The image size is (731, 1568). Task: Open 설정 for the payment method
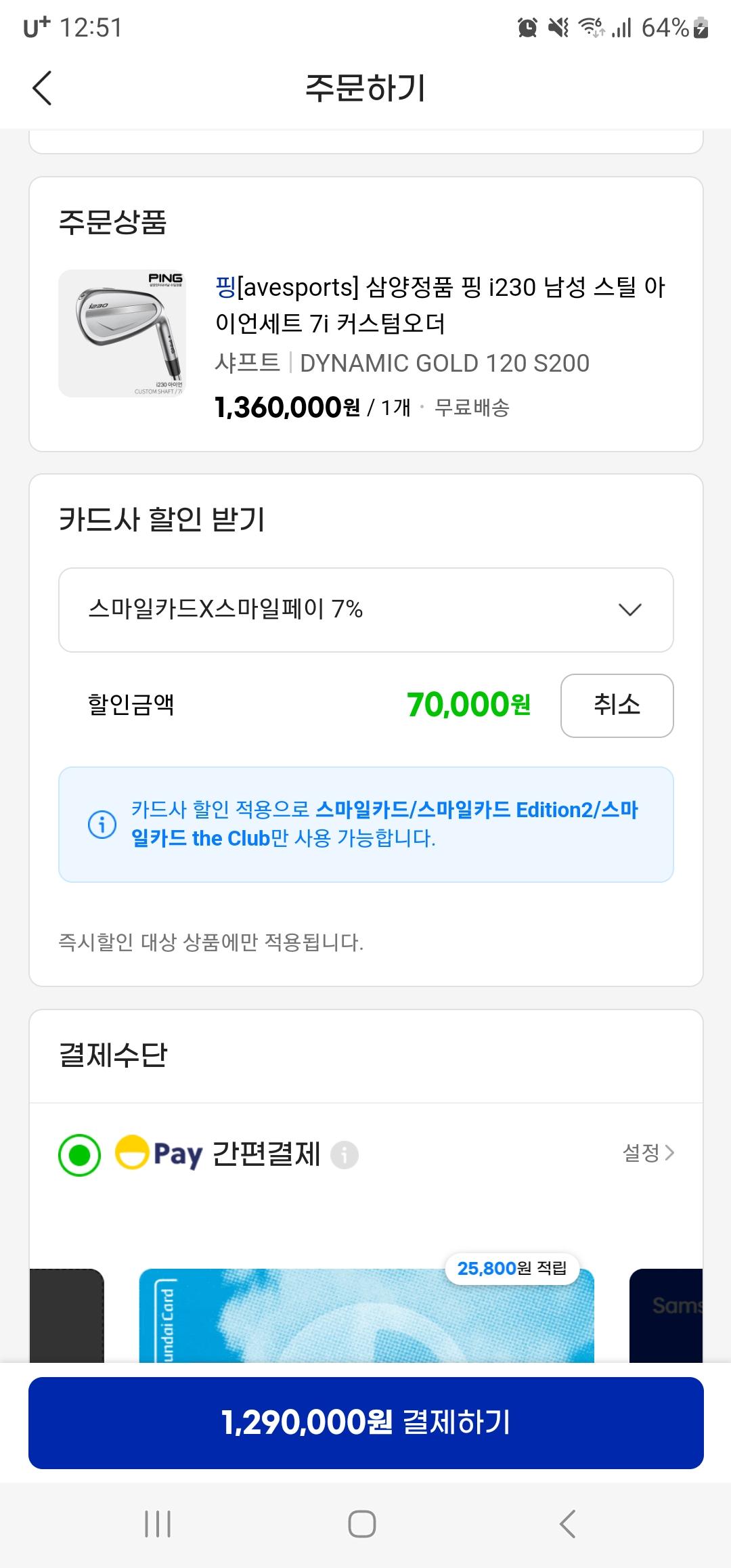[647, 1152]
